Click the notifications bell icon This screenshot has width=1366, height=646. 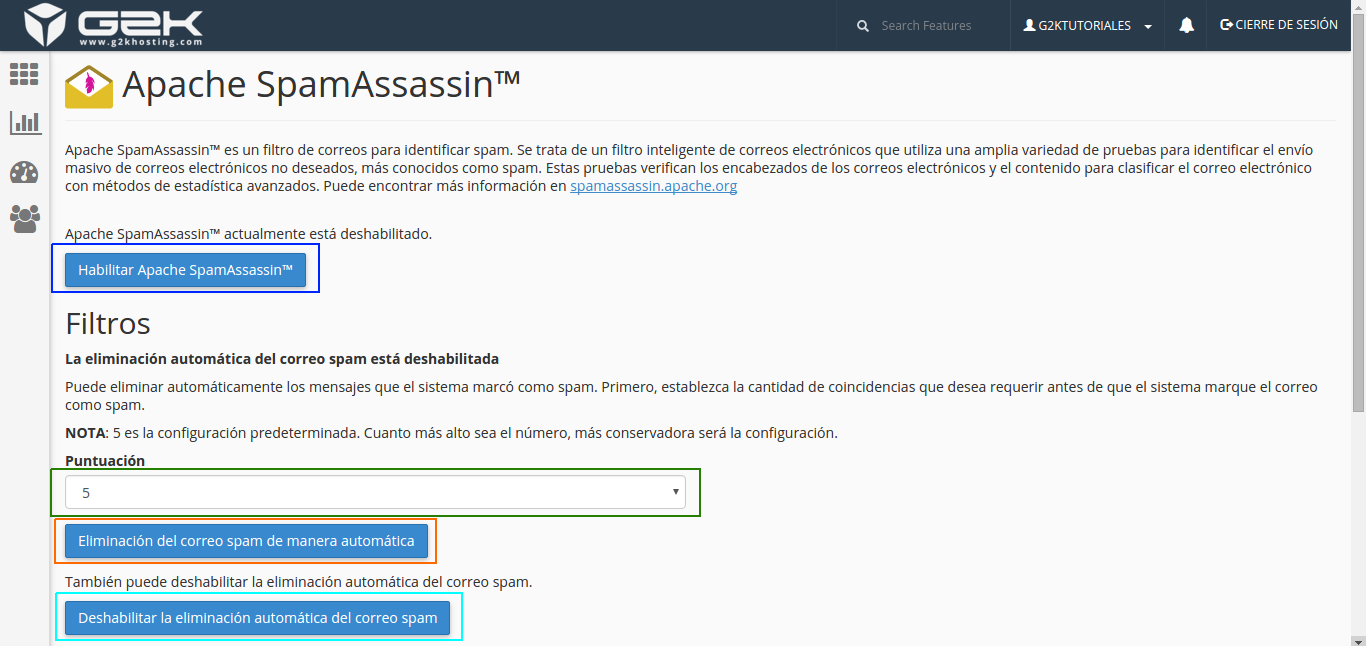(x=1187, y=25)
